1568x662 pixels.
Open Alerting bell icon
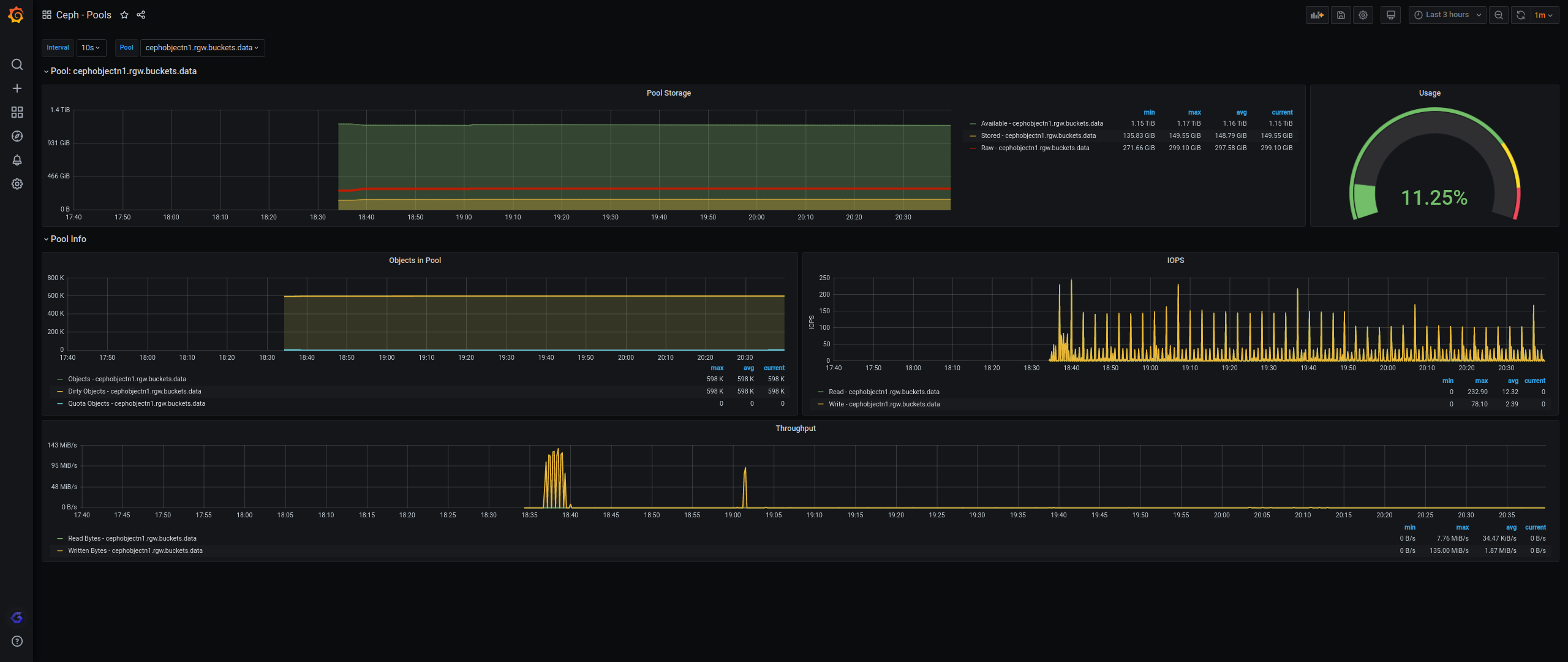[x=17, y=160]
